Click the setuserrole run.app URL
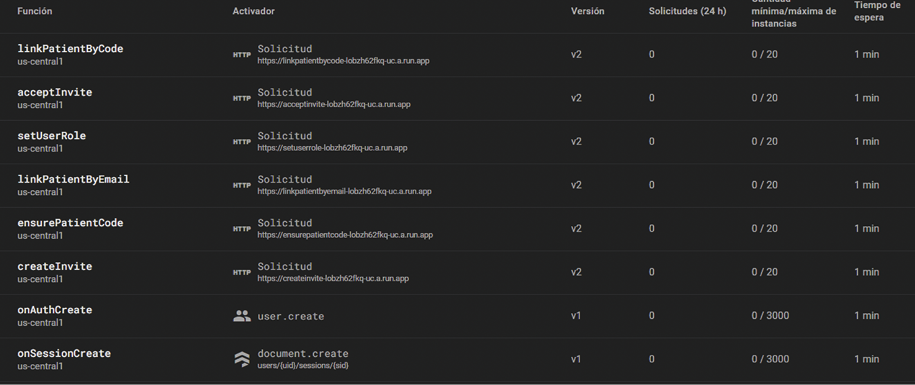This screenshot has height=385, width=915. [x=333, y=148]
